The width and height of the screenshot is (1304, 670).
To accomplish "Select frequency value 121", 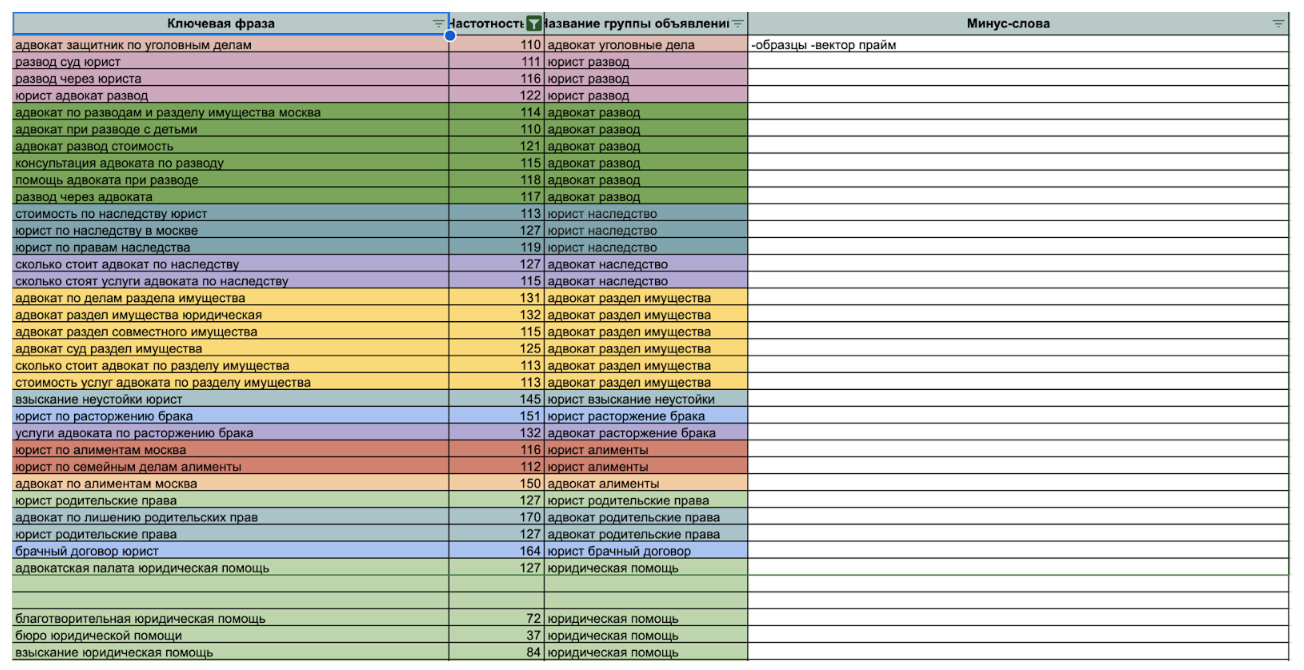I will point(497,146).
